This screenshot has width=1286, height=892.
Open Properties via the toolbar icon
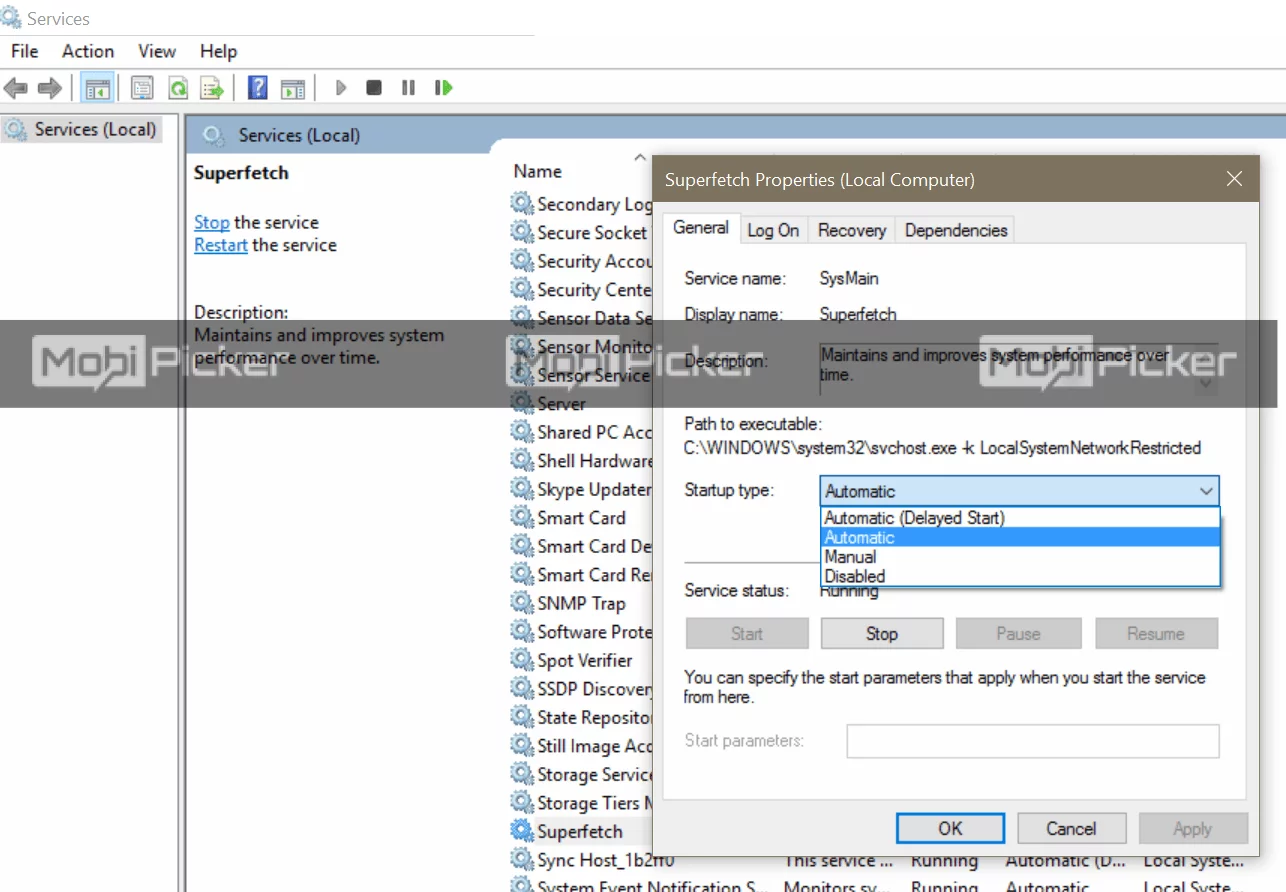pyautogui.click(x=143, y=88)
